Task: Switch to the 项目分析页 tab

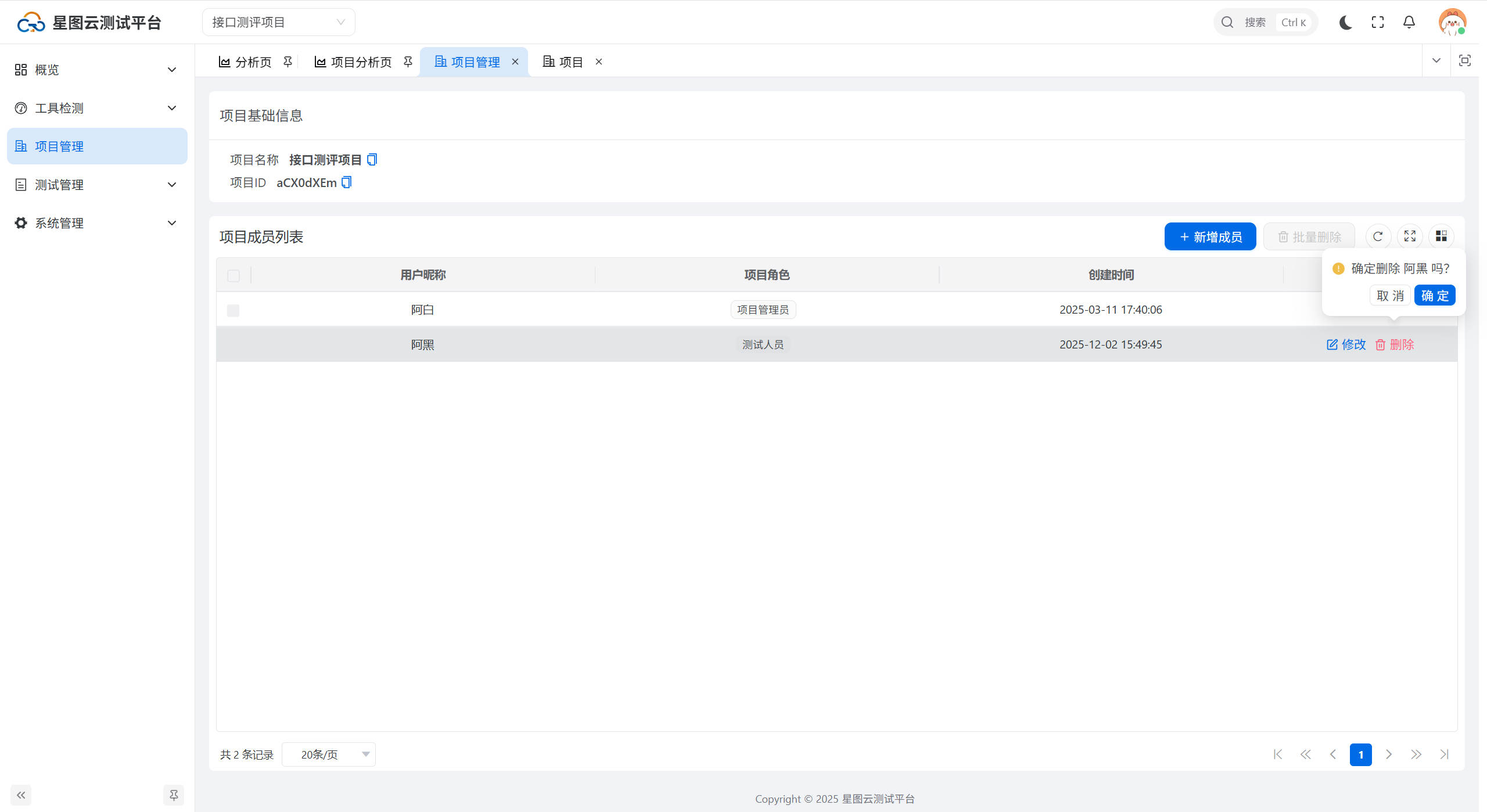Action: coord(361,62)
